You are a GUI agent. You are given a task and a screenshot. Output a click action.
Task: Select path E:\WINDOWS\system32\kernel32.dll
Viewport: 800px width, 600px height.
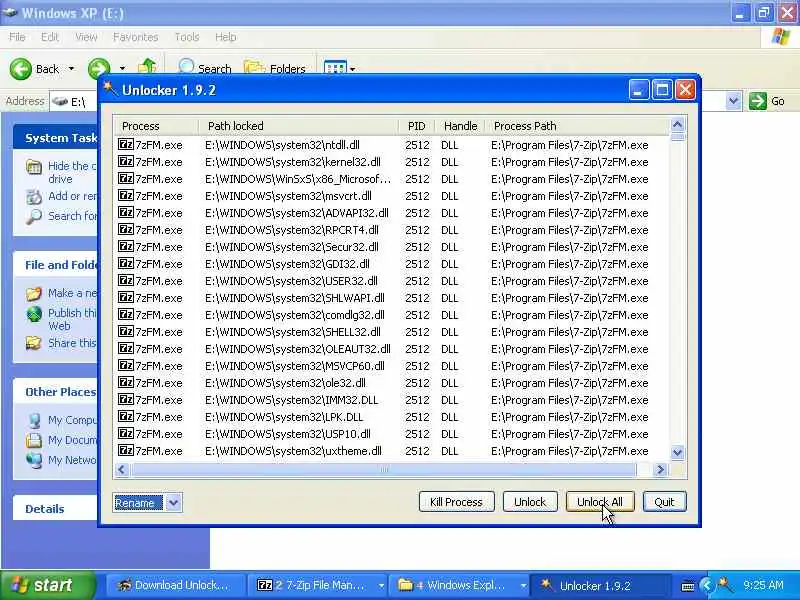coord(293,162)
